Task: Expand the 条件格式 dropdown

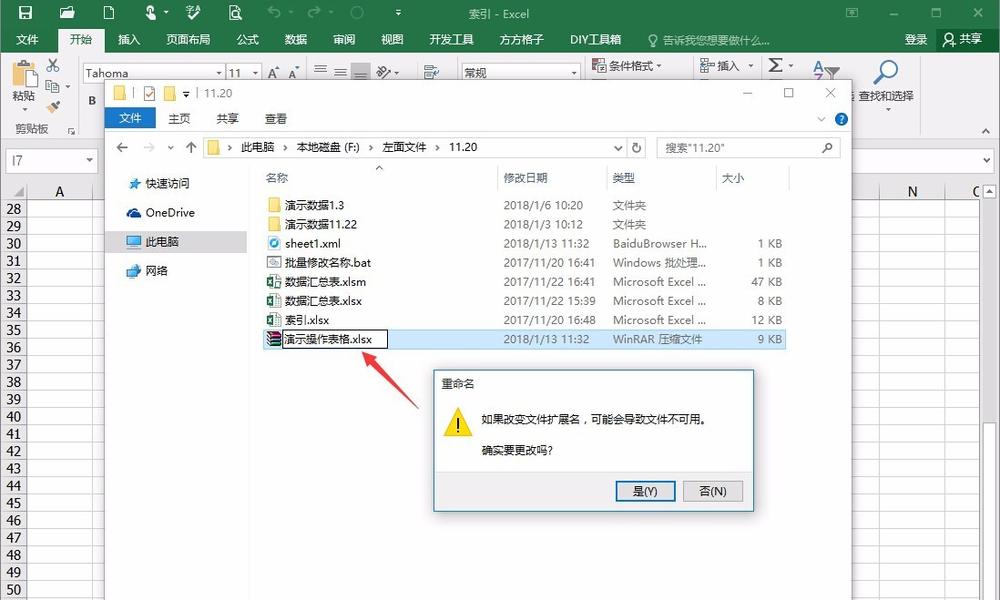Action: (659, 66)
